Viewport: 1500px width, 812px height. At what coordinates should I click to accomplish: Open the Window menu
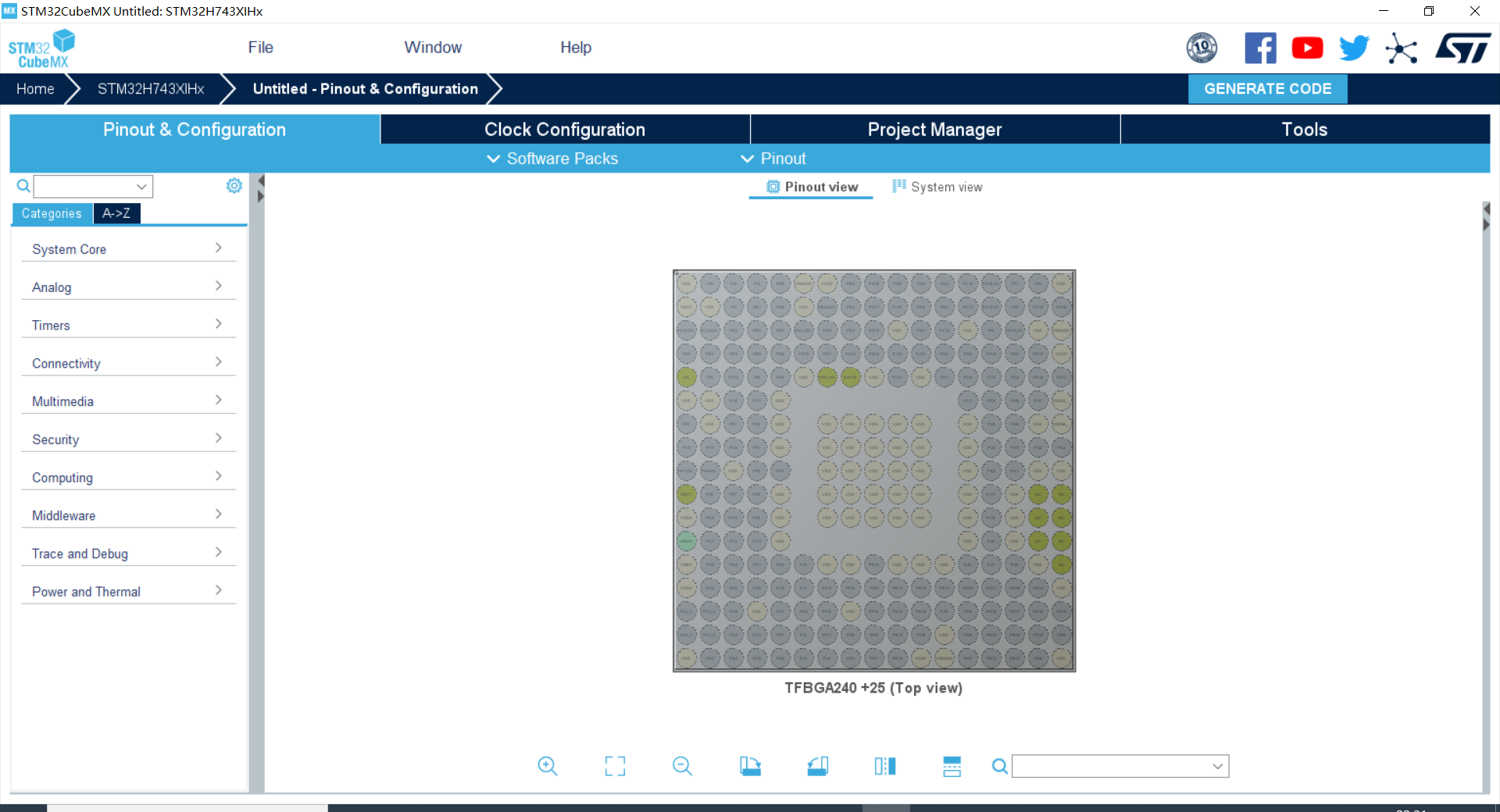433,48
